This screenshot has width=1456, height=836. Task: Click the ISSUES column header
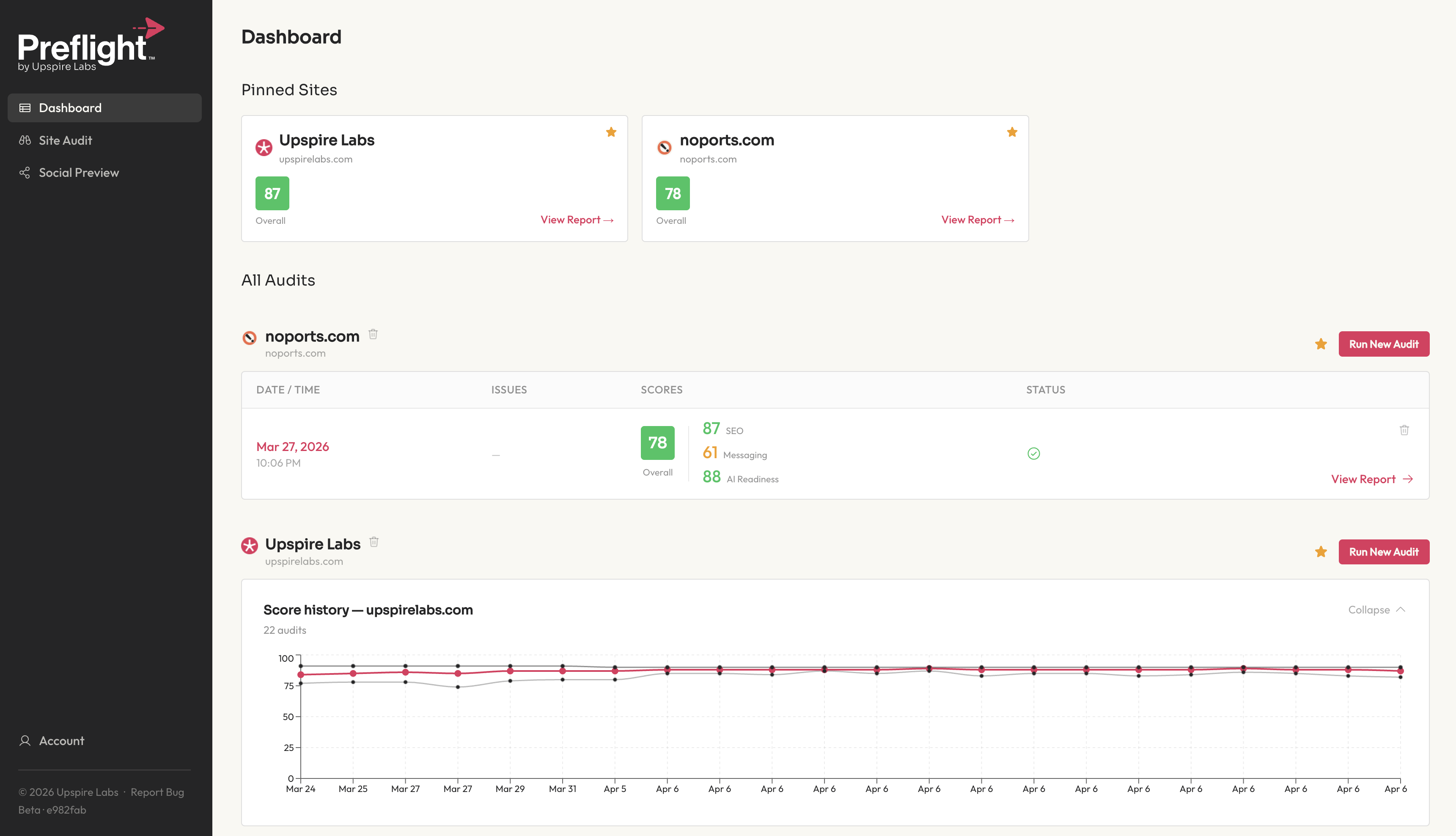[509, 390]
